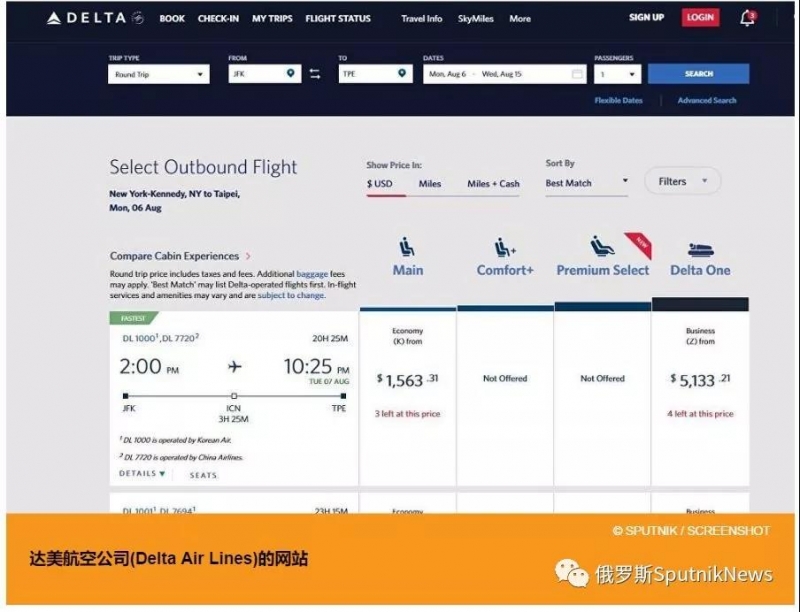Image resolution: width=800 pixels, height=612 pixels.
Task: Click arrival time 10:25 PM
Action: coord(316,367)
